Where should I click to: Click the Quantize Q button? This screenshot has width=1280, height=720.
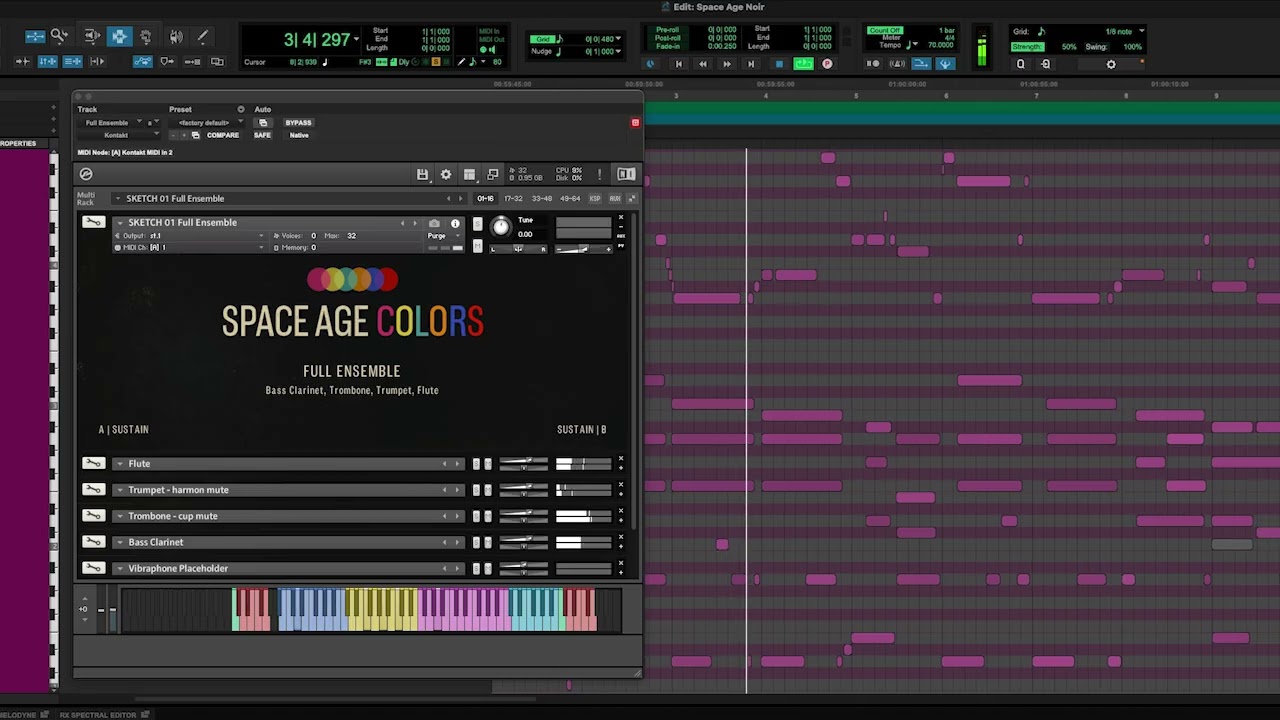tap(1020, 64)
